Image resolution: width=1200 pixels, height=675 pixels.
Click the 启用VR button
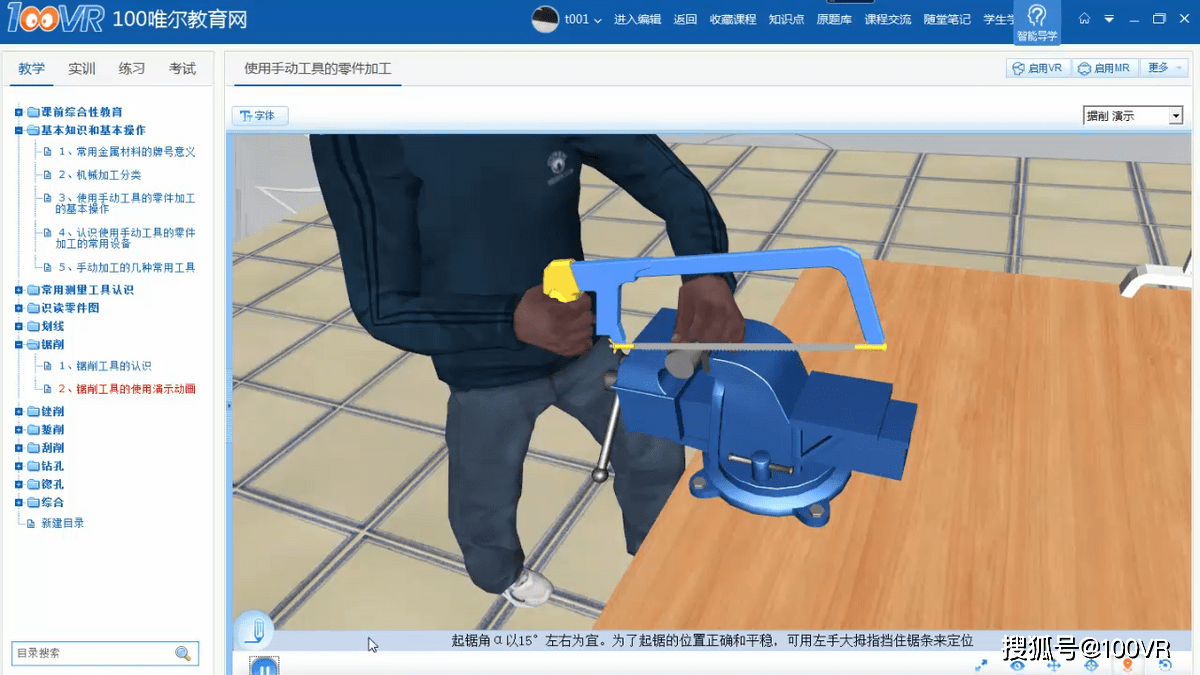[x=1038, y=68]
